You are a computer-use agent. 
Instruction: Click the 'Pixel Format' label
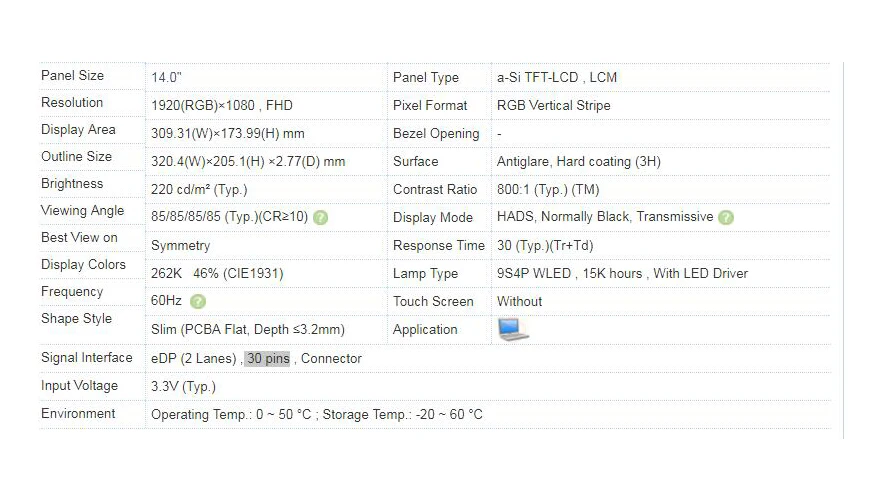pos(430,106)
